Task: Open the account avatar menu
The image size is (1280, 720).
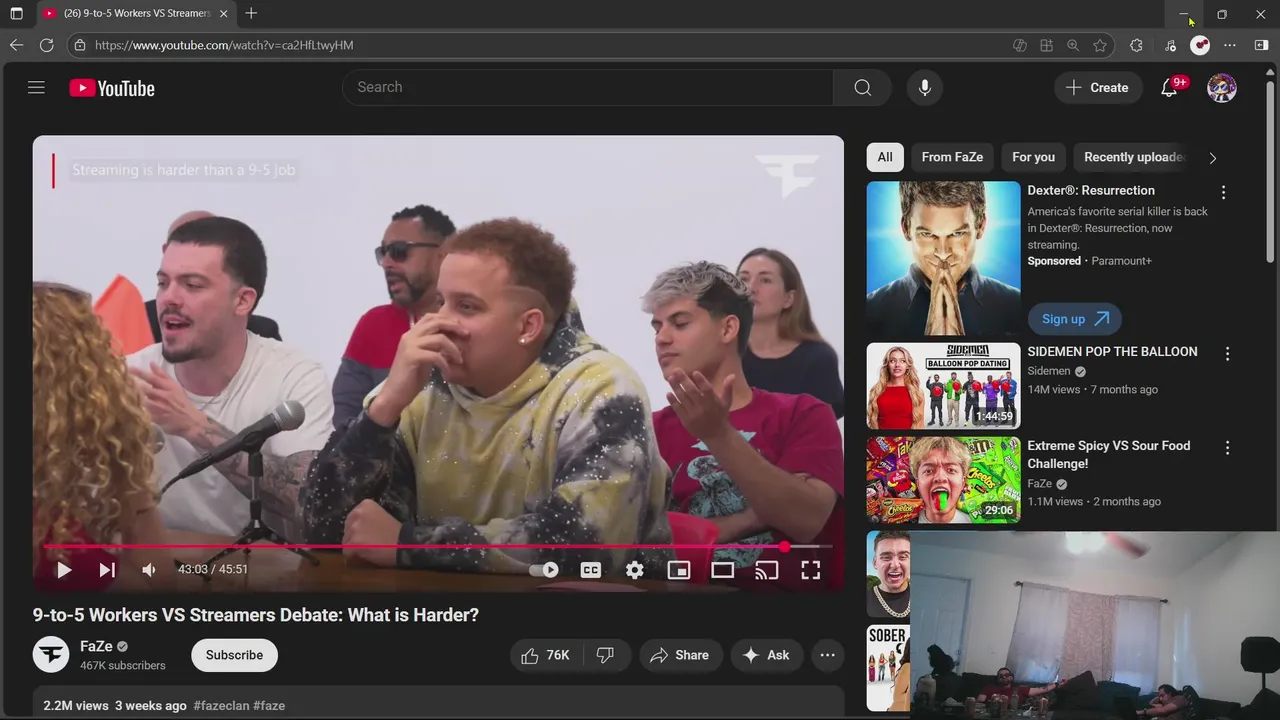Action: [x=1222, y=88]
